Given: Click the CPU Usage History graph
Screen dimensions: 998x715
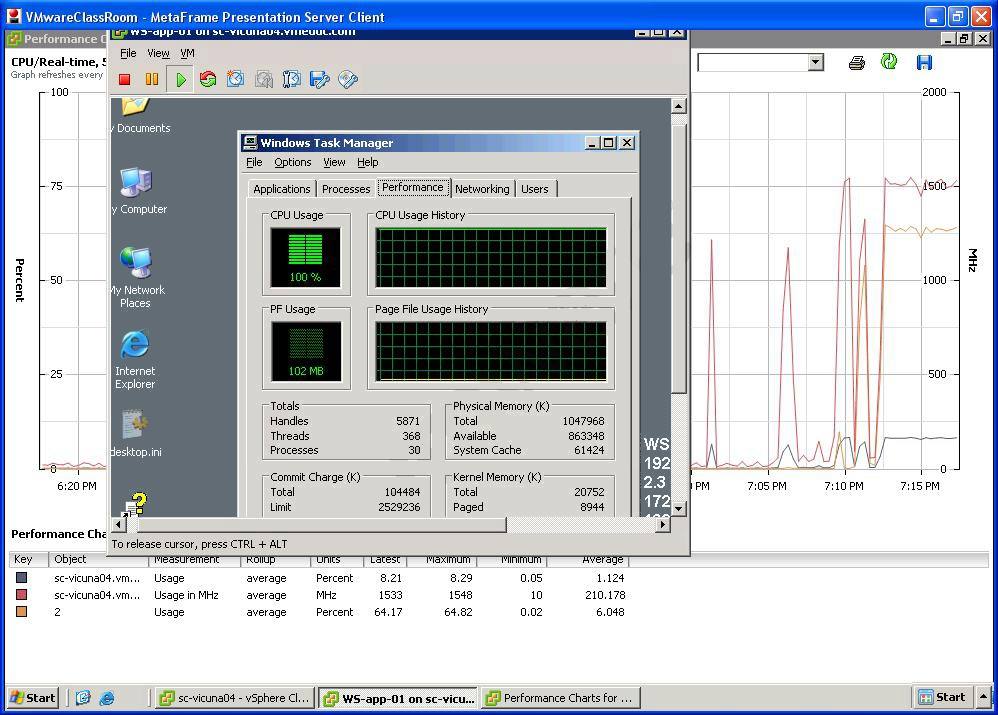Looking at the screenshot, I should click(491, 258).
